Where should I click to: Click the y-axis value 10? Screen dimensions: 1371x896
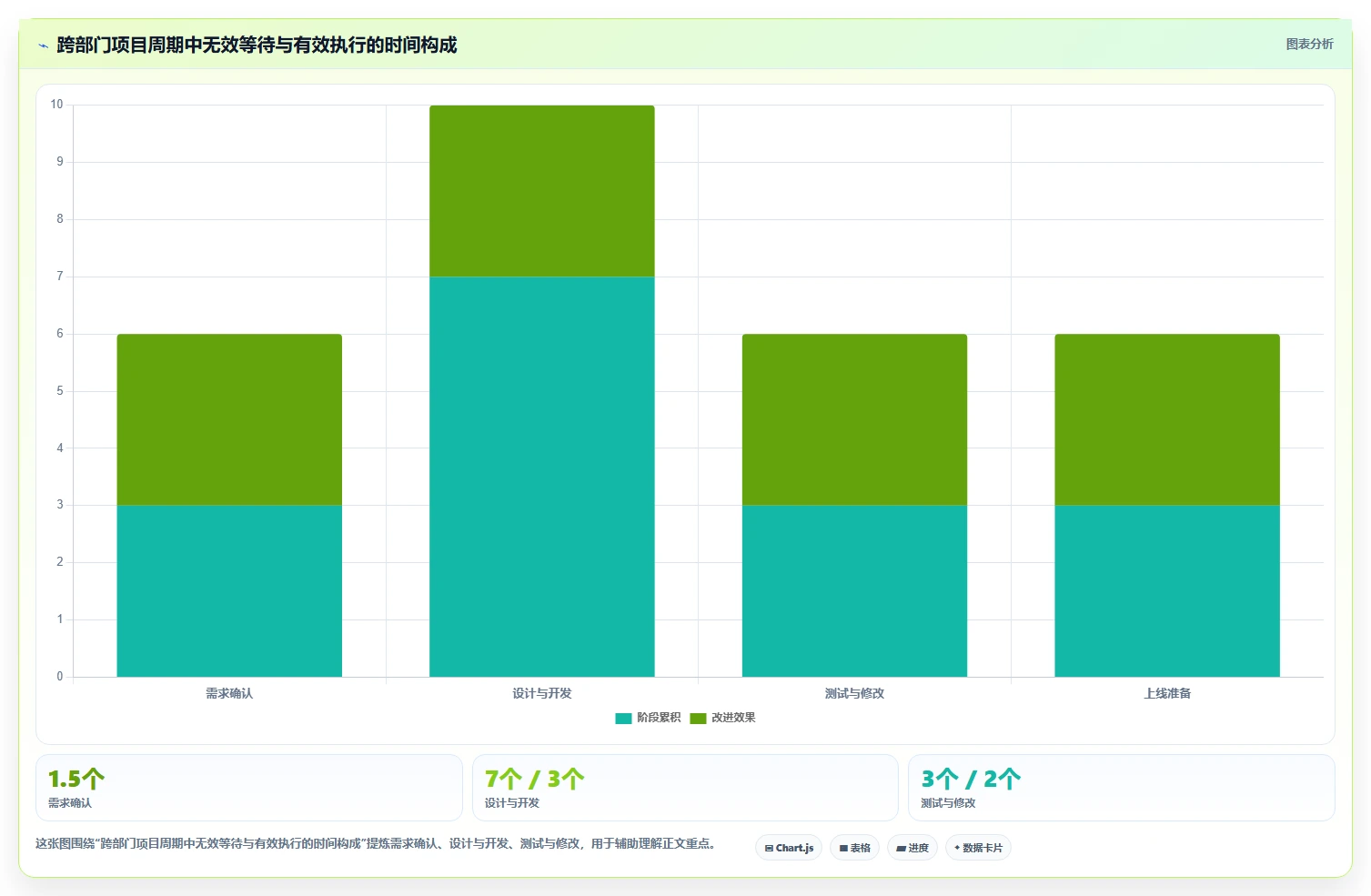pos(56,105)
